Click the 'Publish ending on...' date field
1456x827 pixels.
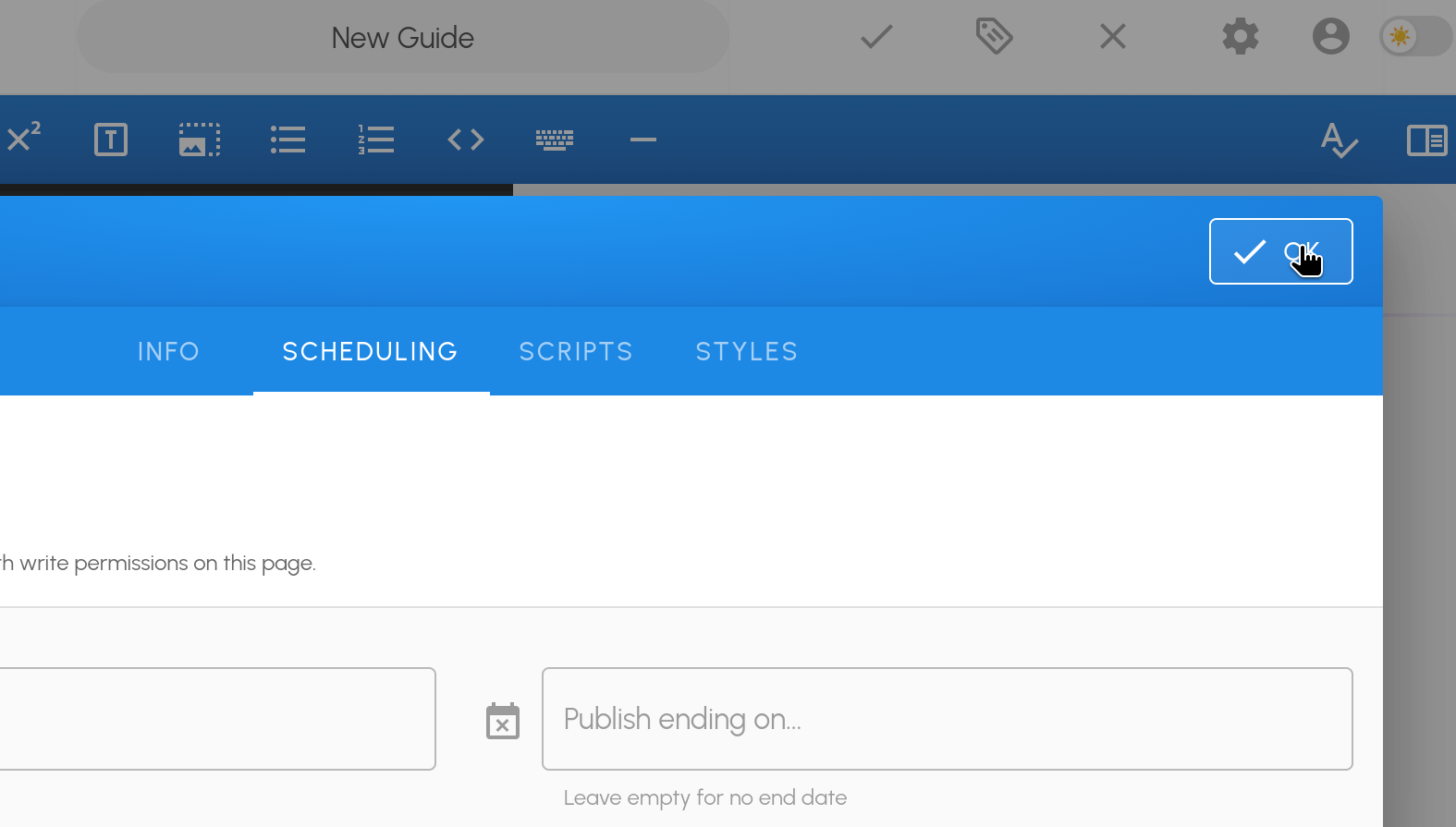(x=948, y=719)
